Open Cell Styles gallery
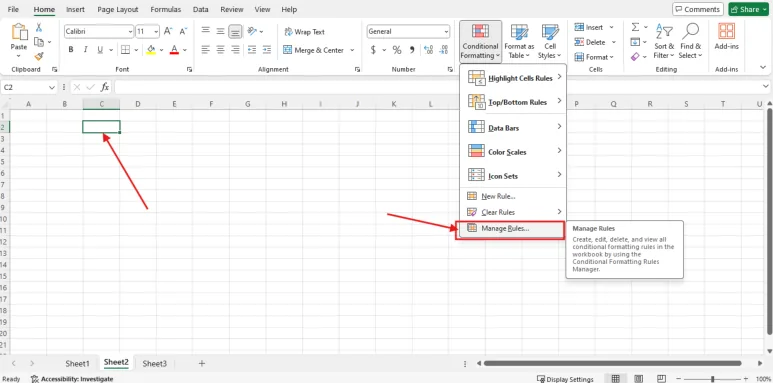Screen dimensions: 773x383 coord(549,41)
